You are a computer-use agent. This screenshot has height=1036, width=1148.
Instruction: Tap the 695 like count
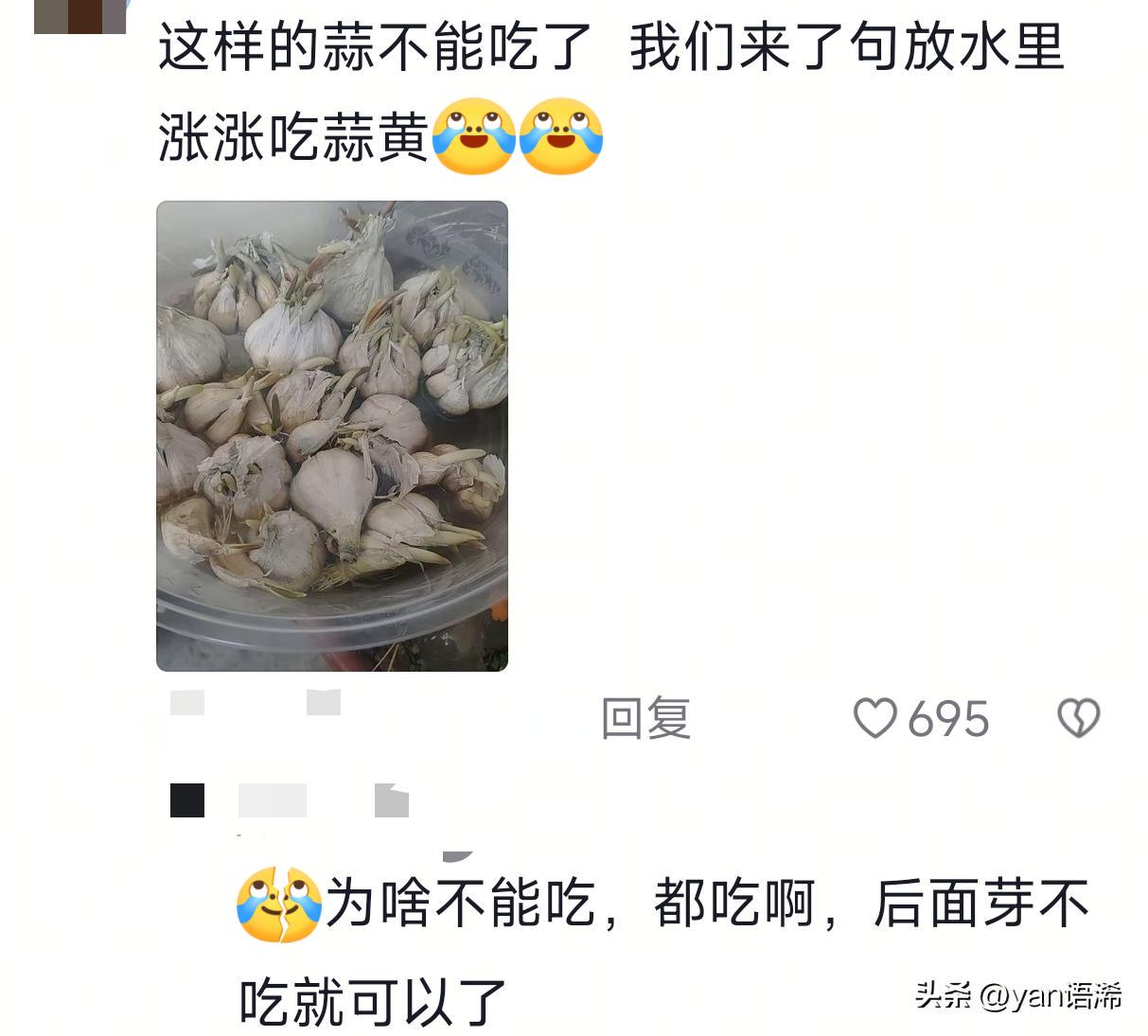(x=948, y=719)
